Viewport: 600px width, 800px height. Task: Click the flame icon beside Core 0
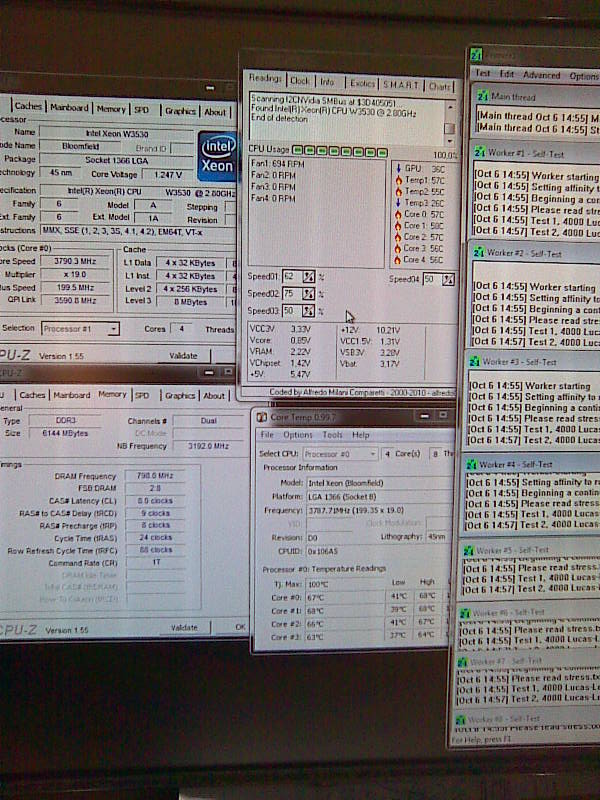pyautogui.click(x=398, y=214)
